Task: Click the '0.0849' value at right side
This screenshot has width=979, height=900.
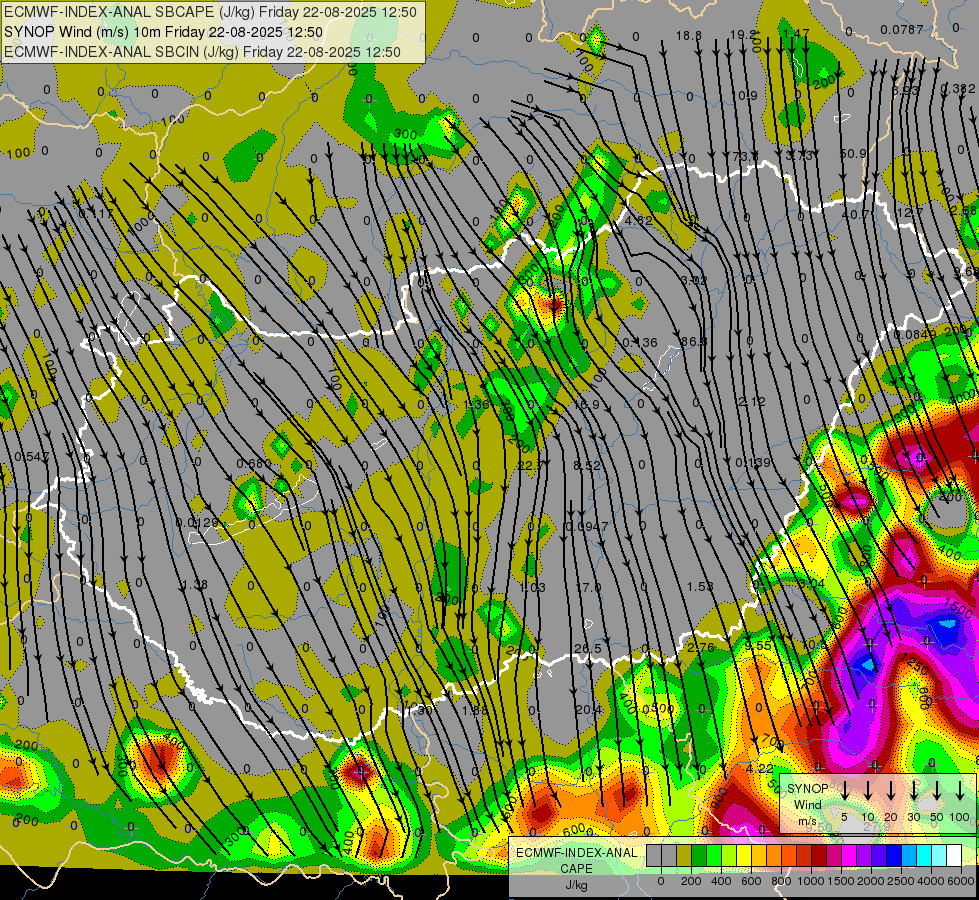Action: [x=915, y=335]
